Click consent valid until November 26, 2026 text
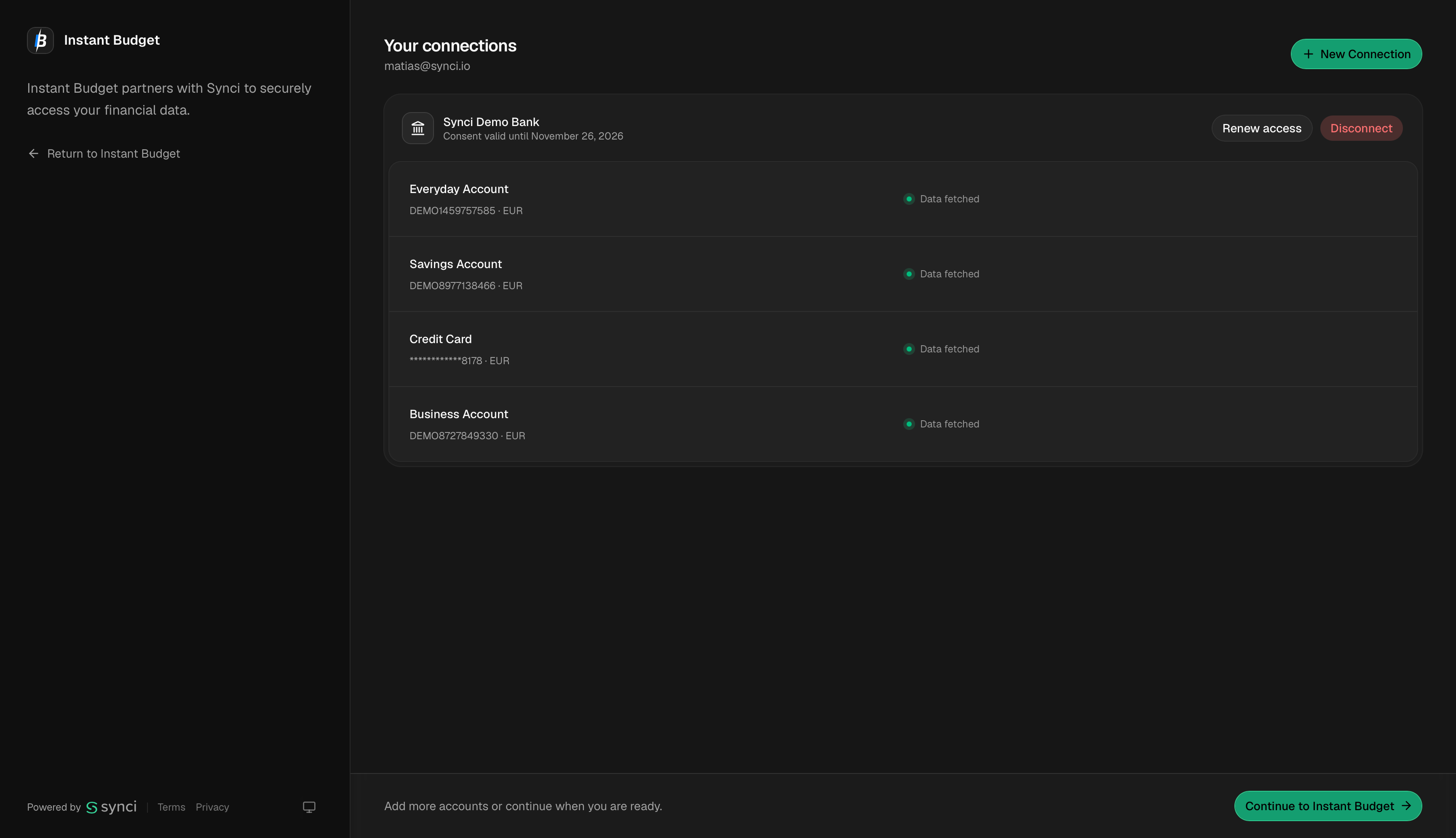This screenshot has height=838, width=1456. pos(533,136)
